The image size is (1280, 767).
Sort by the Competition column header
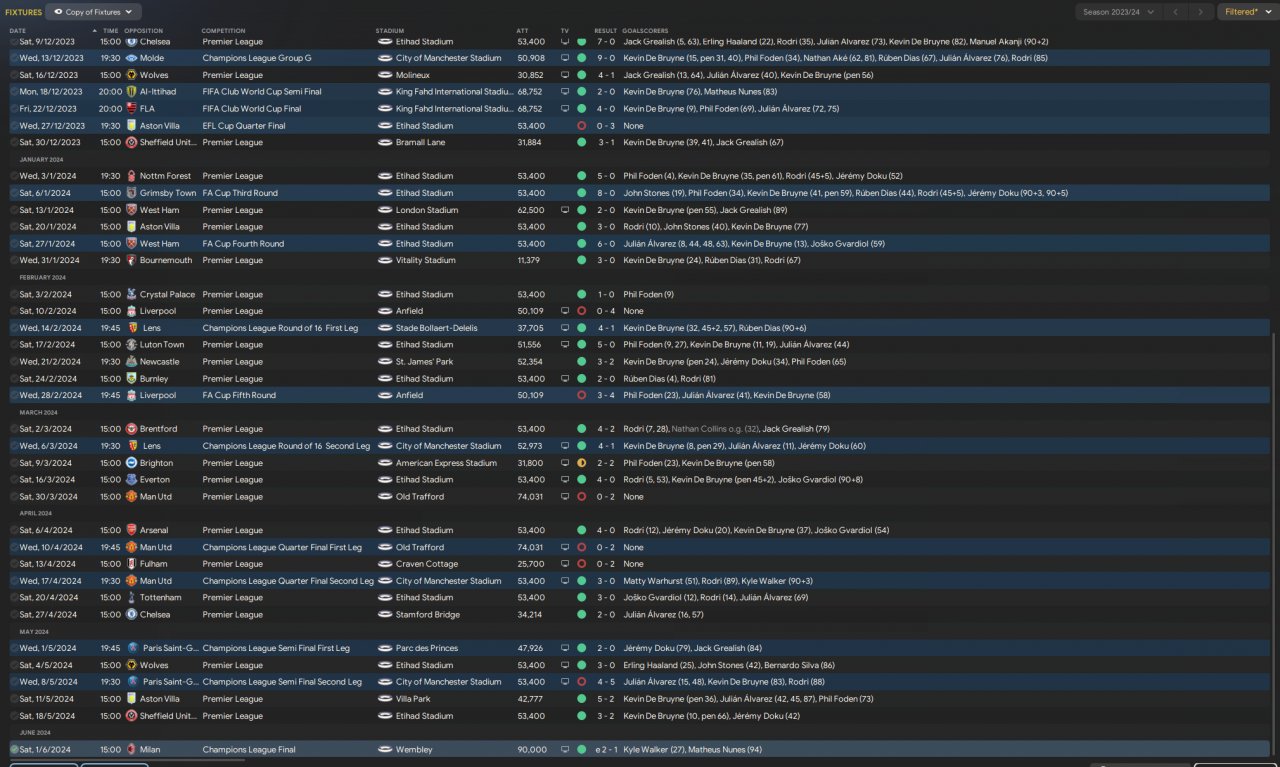click(223, 31)
